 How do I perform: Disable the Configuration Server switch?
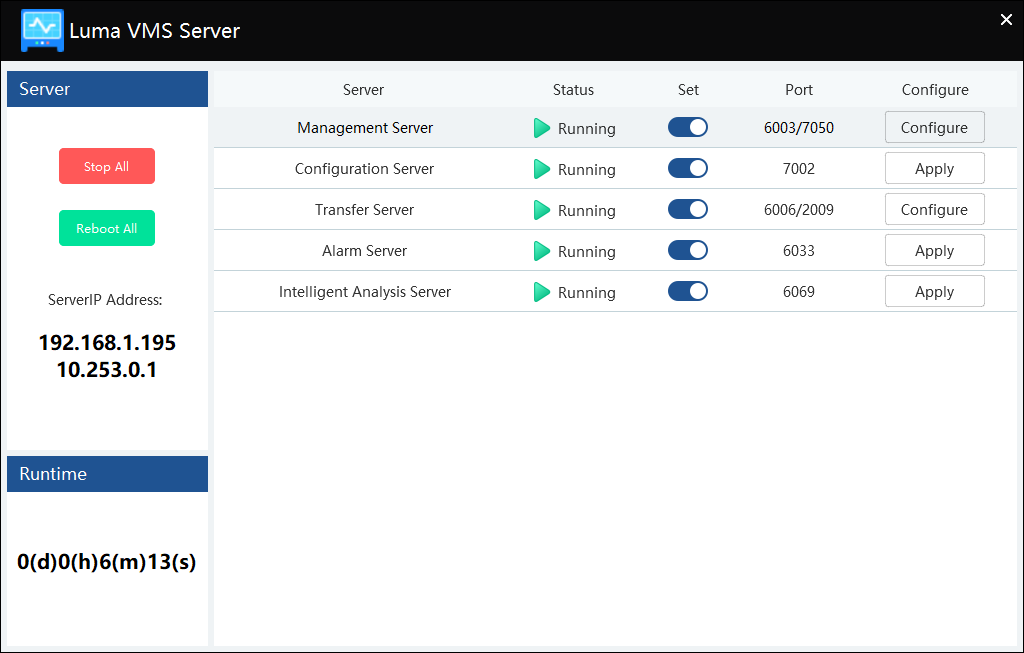click(x=688, y=168)
